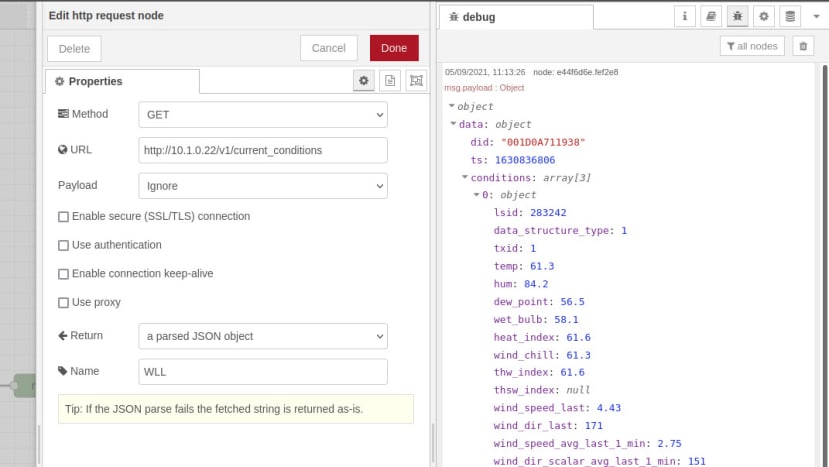829x467 pixels.
Task: Click the wind_dir_last value 171
Action: pos(594,426)
